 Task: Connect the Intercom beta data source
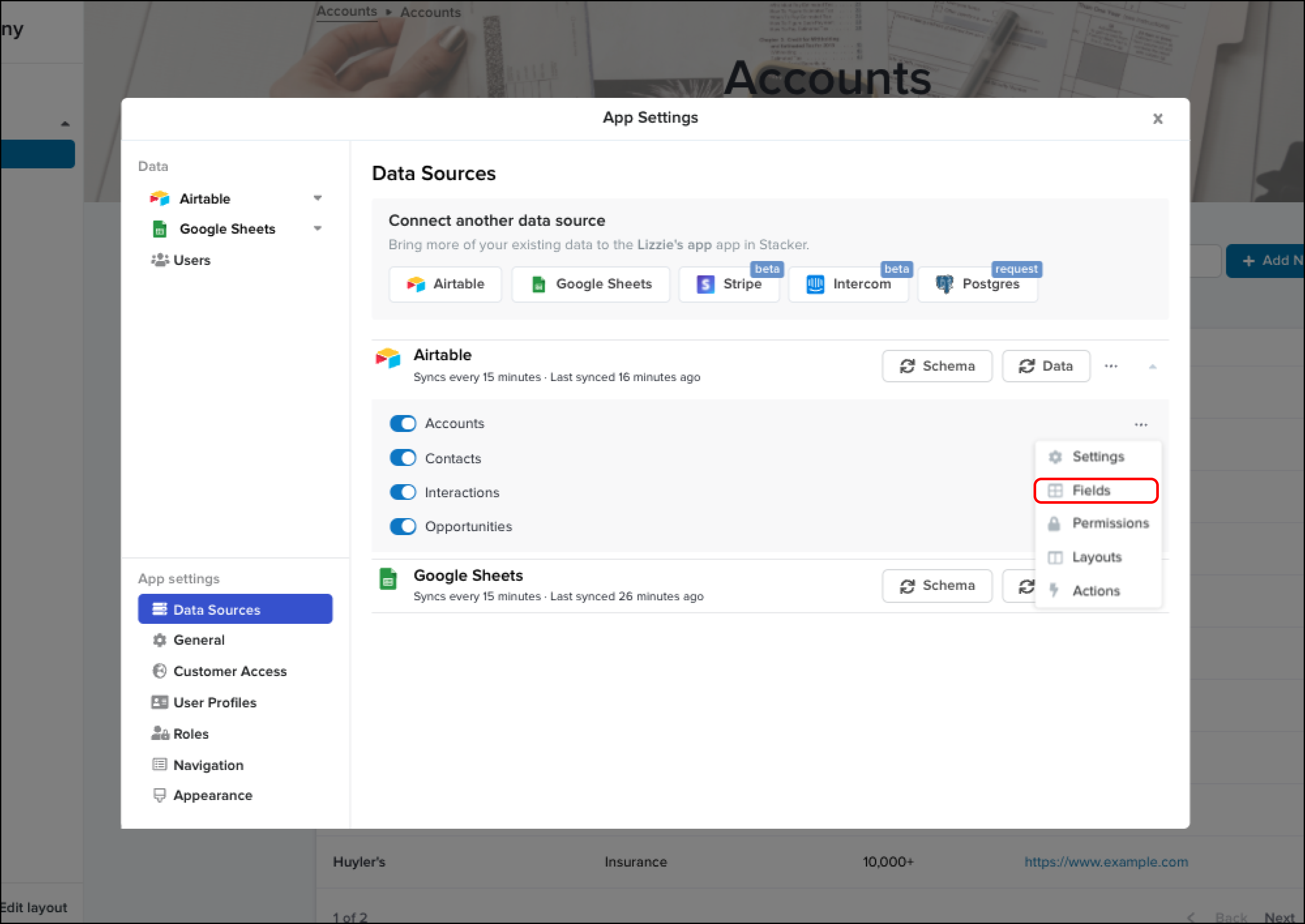click(x=848, y=284)
